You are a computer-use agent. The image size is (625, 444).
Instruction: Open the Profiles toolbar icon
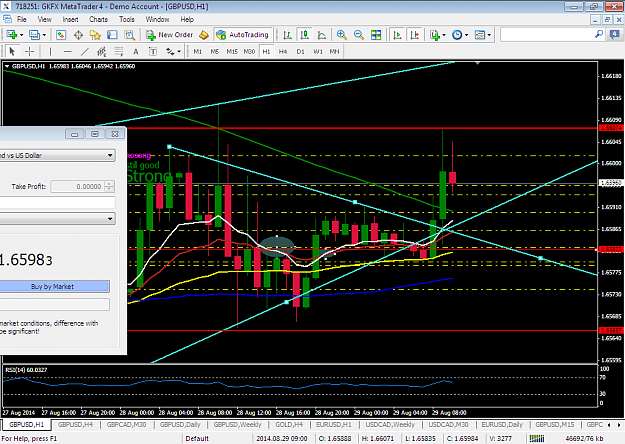[x=35, y=35]
